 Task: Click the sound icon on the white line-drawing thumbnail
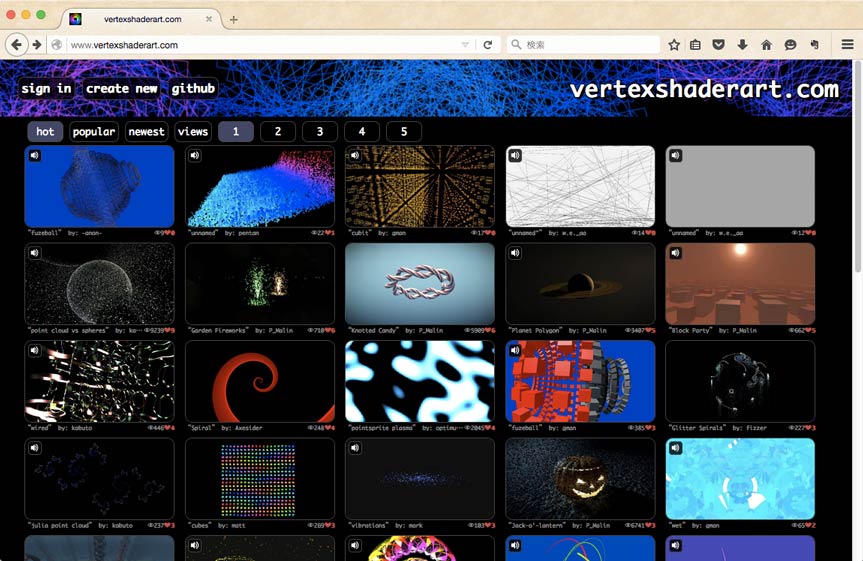tap(515, 155)
